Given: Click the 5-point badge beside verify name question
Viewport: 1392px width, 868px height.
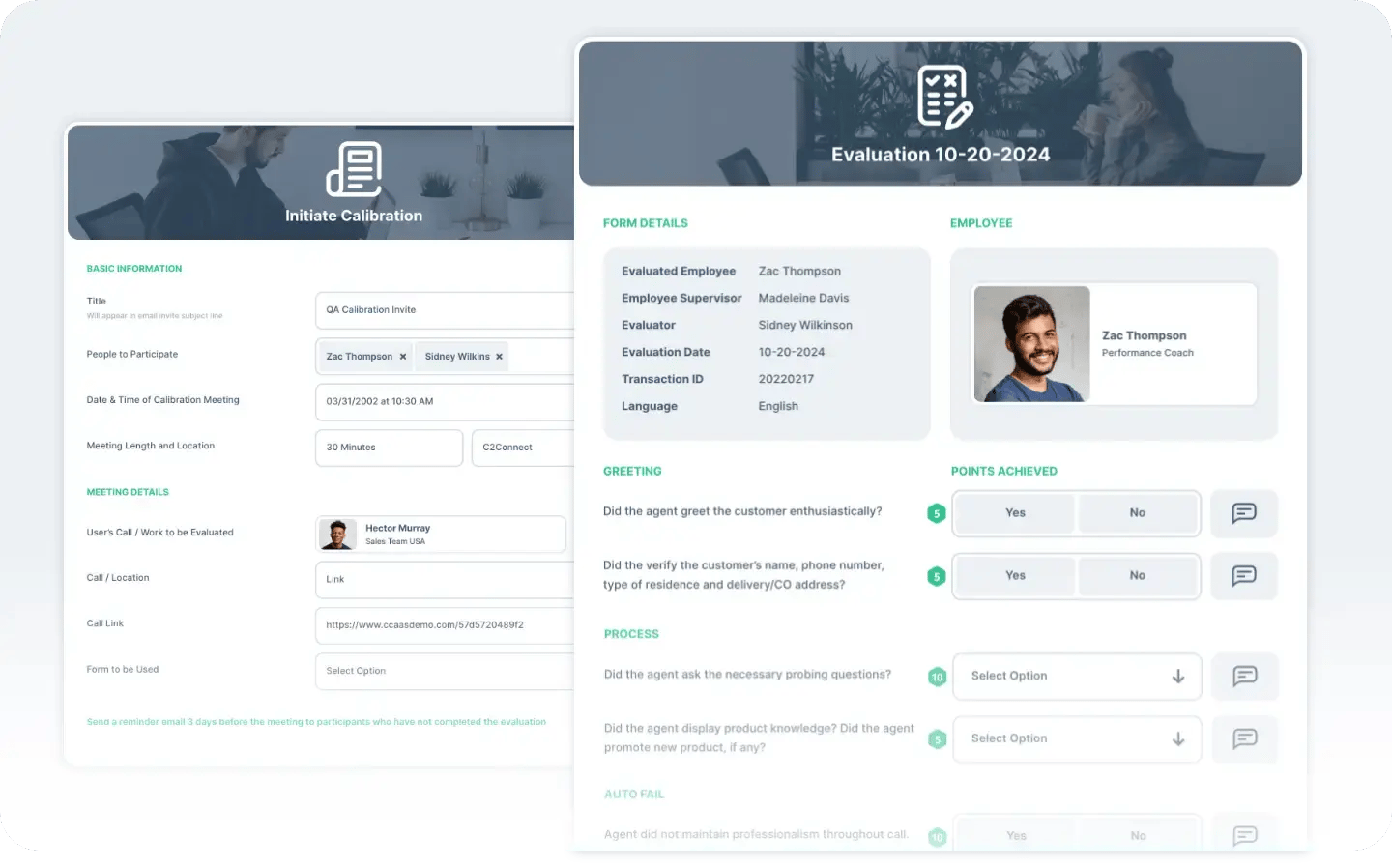Looking at the screenshot, I should 936,577.
